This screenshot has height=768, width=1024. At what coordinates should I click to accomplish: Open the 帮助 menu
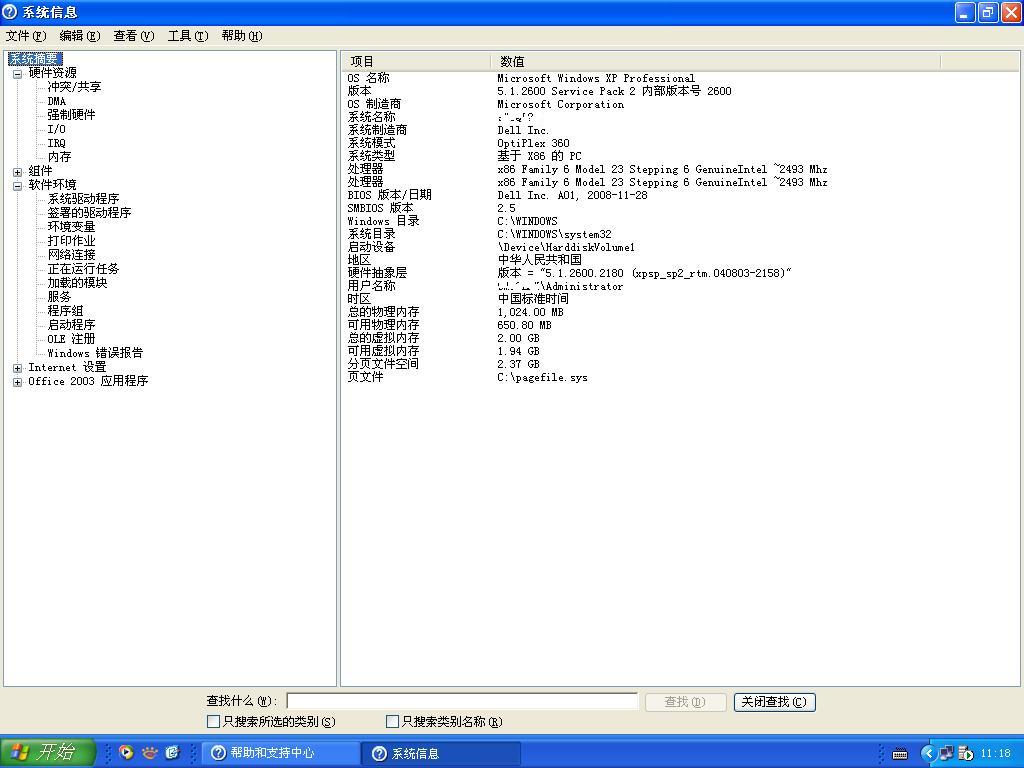pos(242,36)
